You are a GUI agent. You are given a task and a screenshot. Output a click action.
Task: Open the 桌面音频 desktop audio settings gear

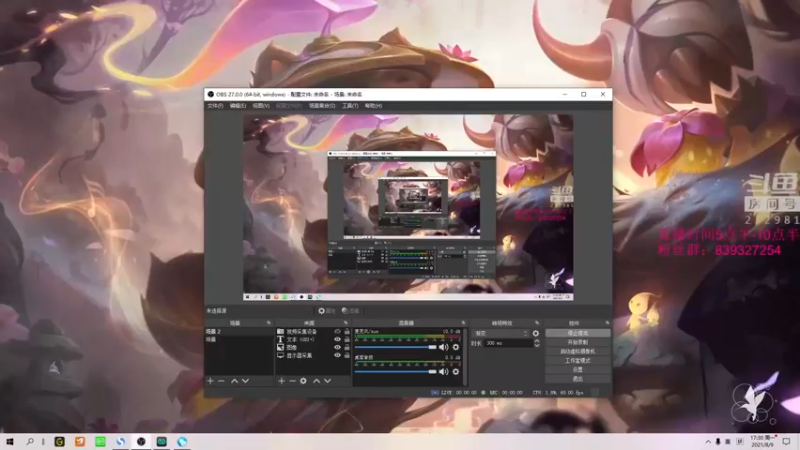456,371
